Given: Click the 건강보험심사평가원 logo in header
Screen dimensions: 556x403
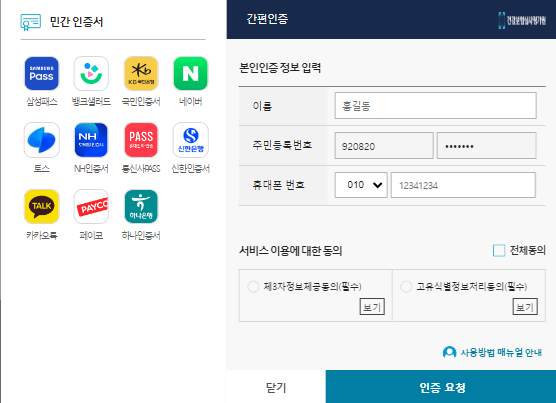Looking at the screenshot, I should (x=522, y=20).
